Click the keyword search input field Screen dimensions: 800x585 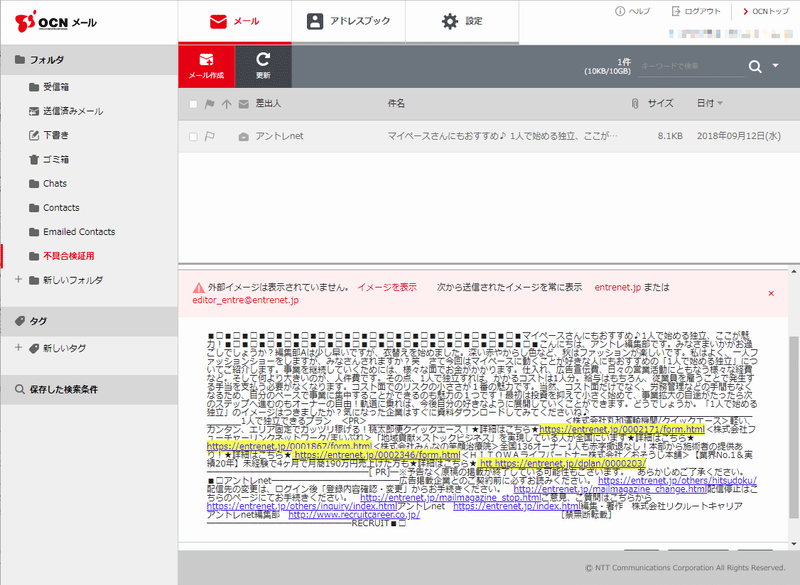691,66
